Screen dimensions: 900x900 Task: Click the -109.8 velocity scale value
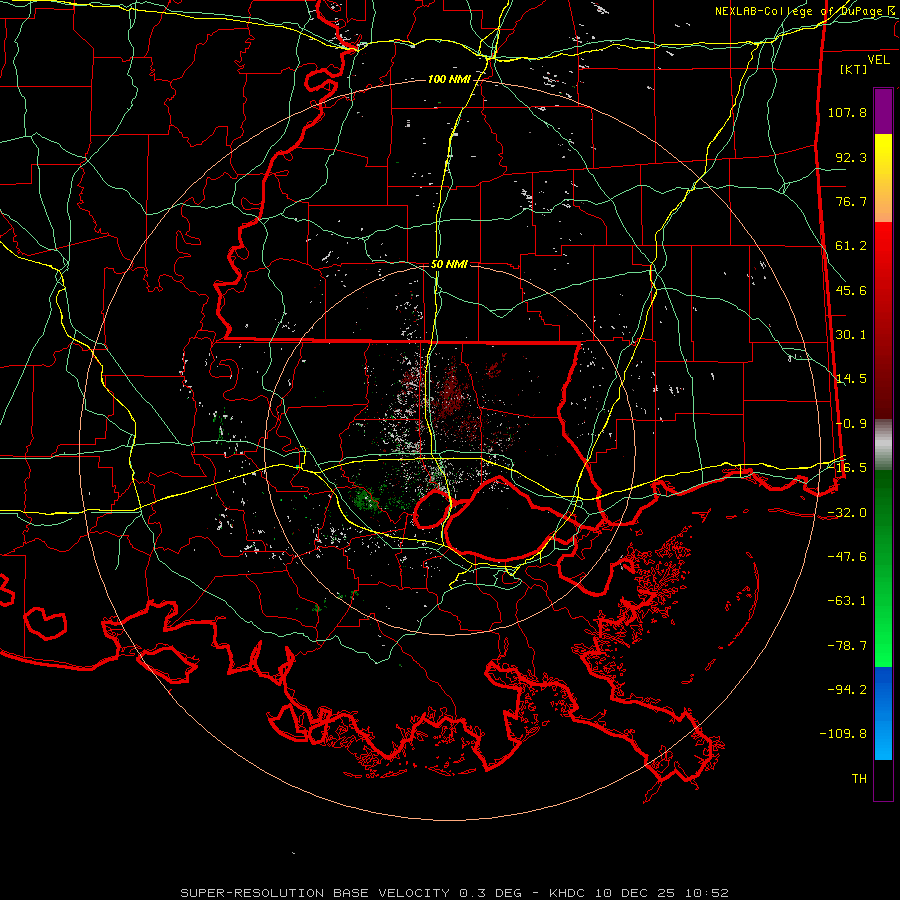843,734
